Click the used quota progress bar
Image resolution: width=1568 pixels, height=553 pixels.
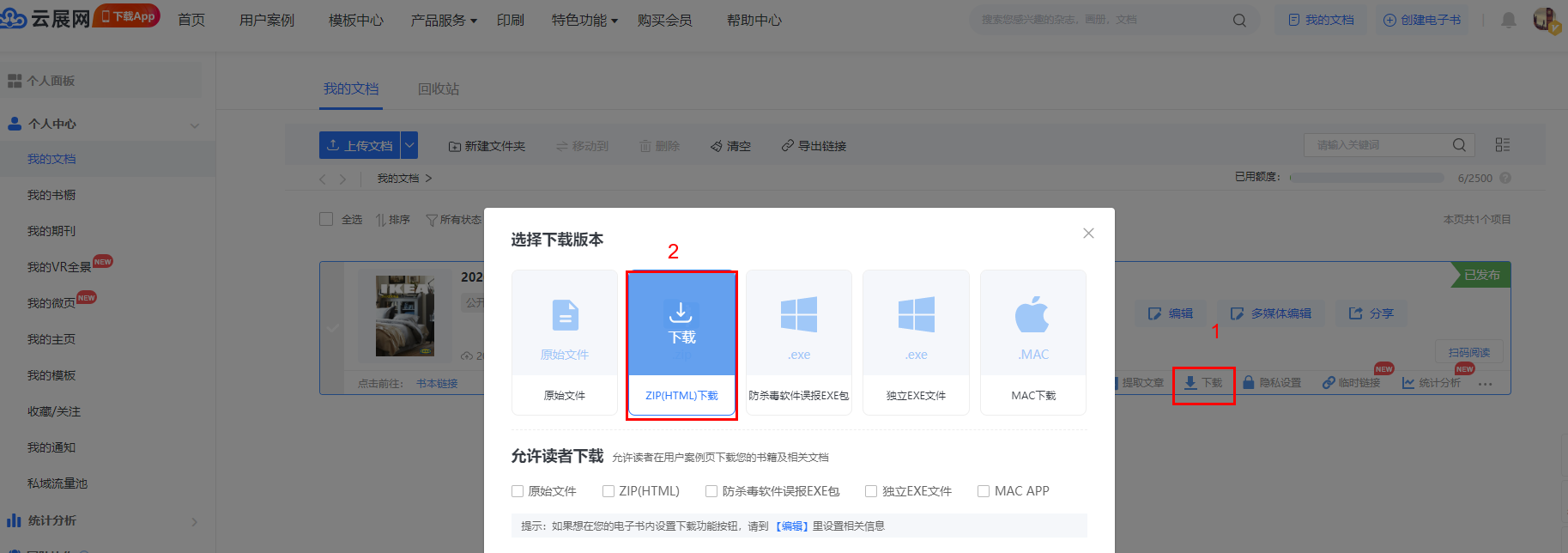1366,178
